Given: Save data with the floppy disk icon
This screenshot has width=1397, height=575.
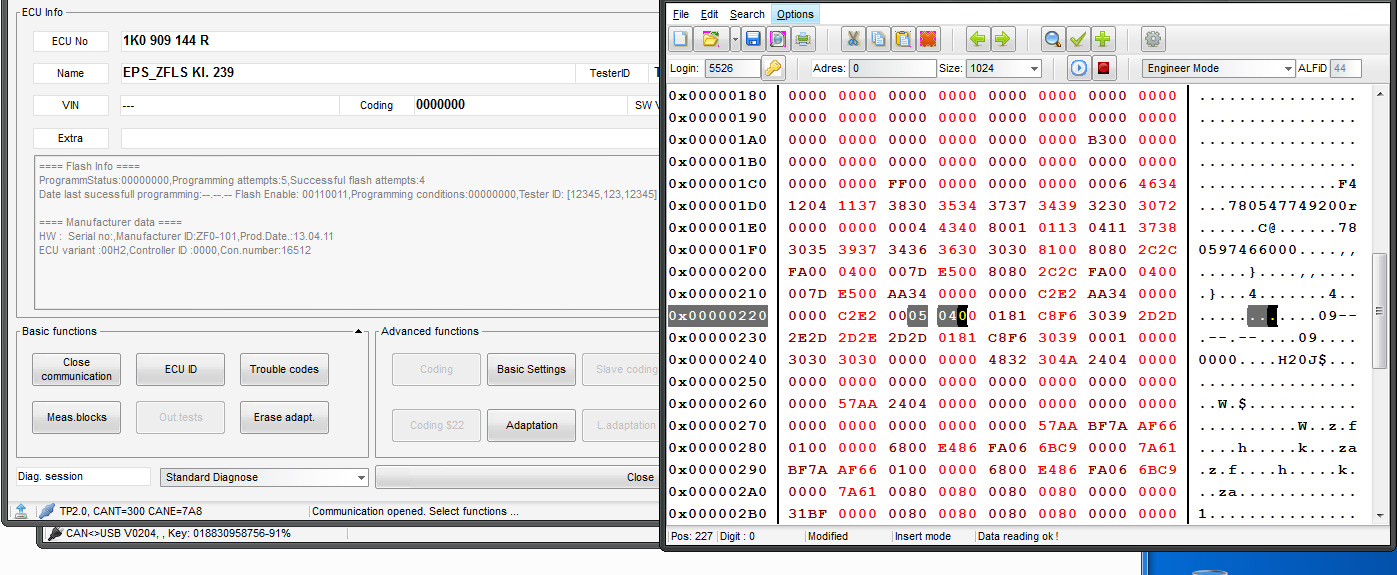Looking at the screenshot, I should pos(753,39).
